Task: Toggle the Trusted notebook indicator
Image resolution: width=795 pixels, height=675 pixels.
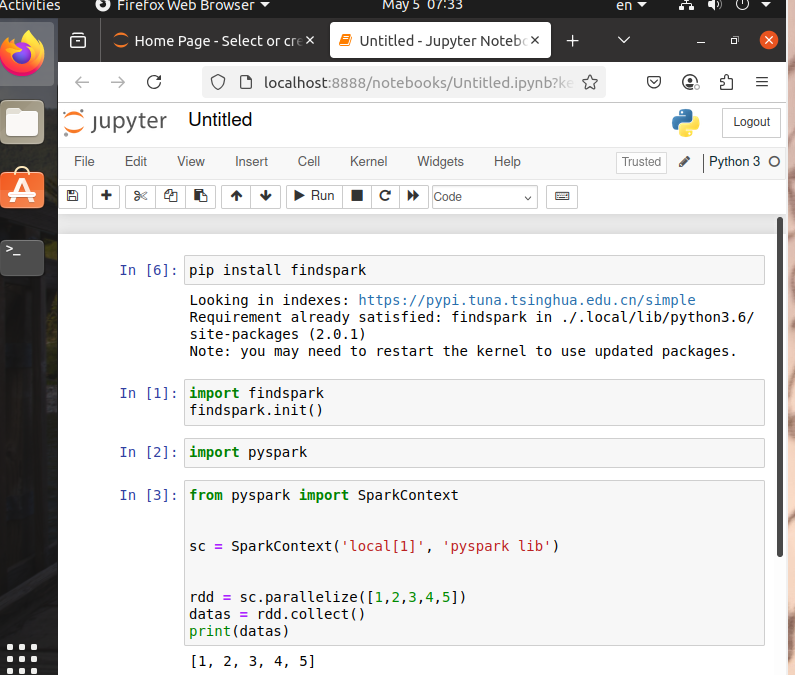Action: click(x=641, y=162)
